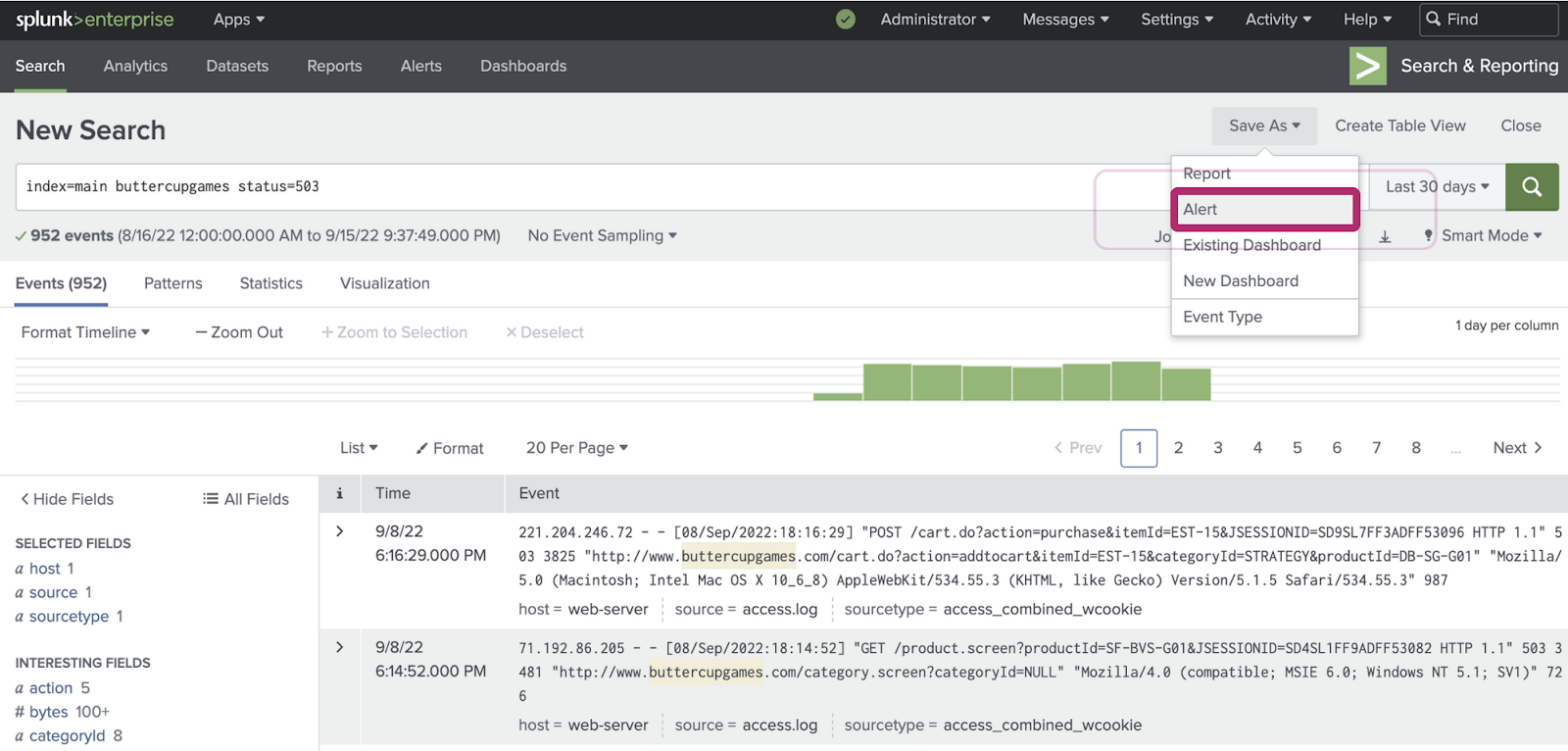Expand the second event row at 6:14:52 PM

[339, 647]
